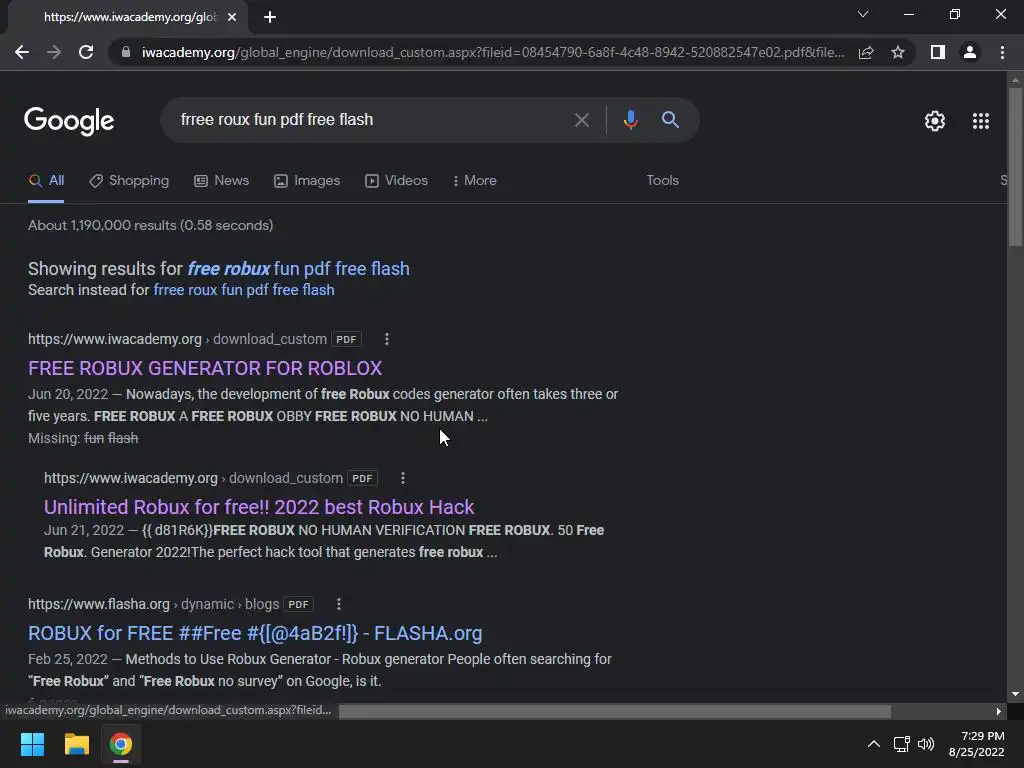This screenshot has width=1024, height=768.
Task: Start voice search with microphone icon
Action: [630, 120]
